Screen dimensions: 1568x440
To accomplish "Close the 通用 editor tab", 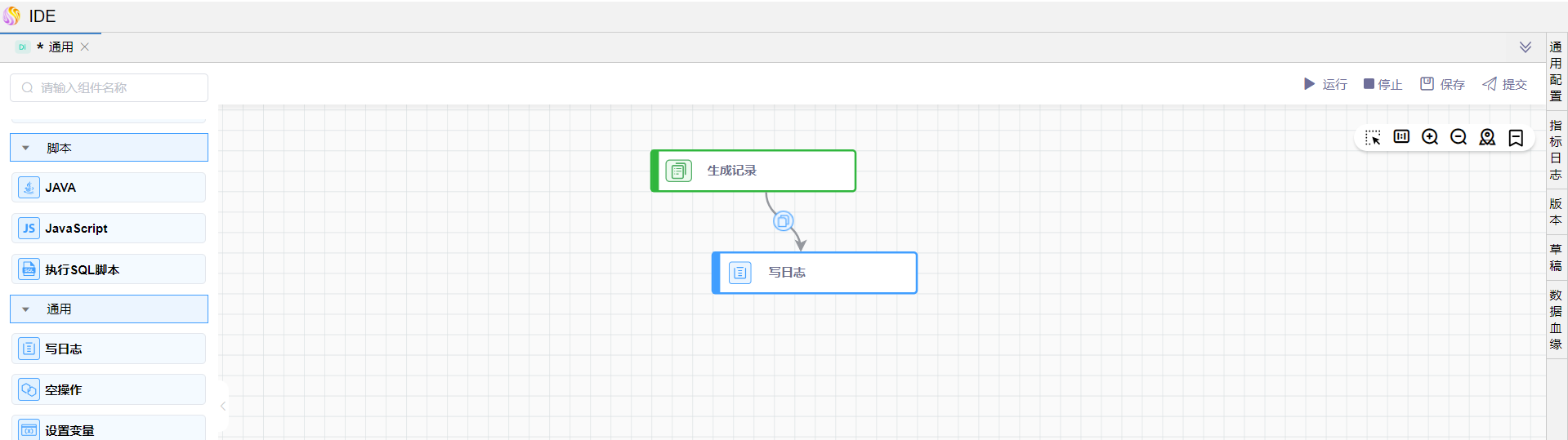I will point(85,47).
